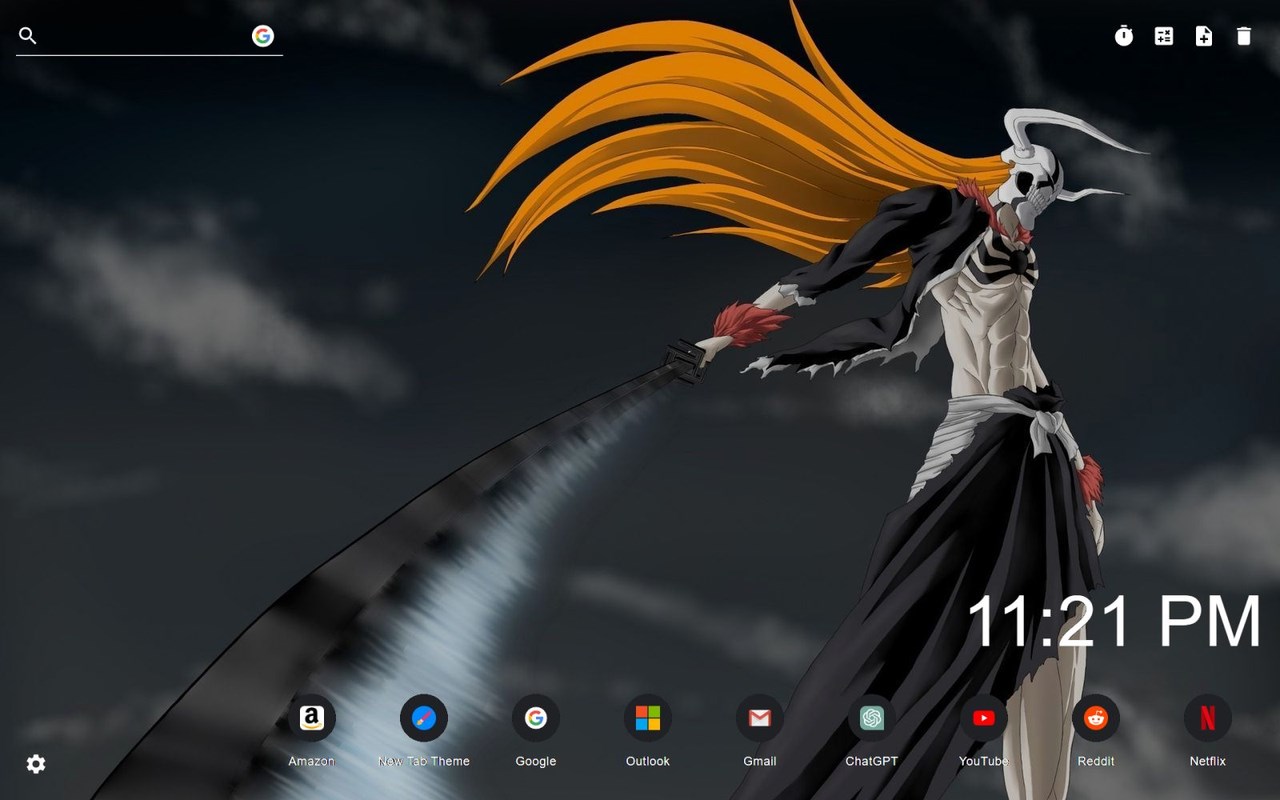Screen dimensions: 1280x800
Task: Click inside the search input field
Action: pos(145,36)
